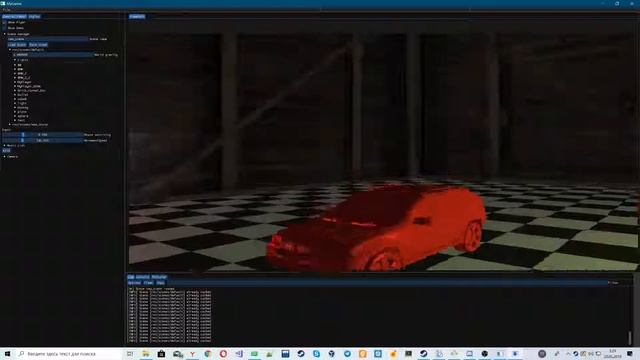Click the Save scene button
Image resolution: width=640 pixels, height=360 pixels.
(x=38, y=44)
